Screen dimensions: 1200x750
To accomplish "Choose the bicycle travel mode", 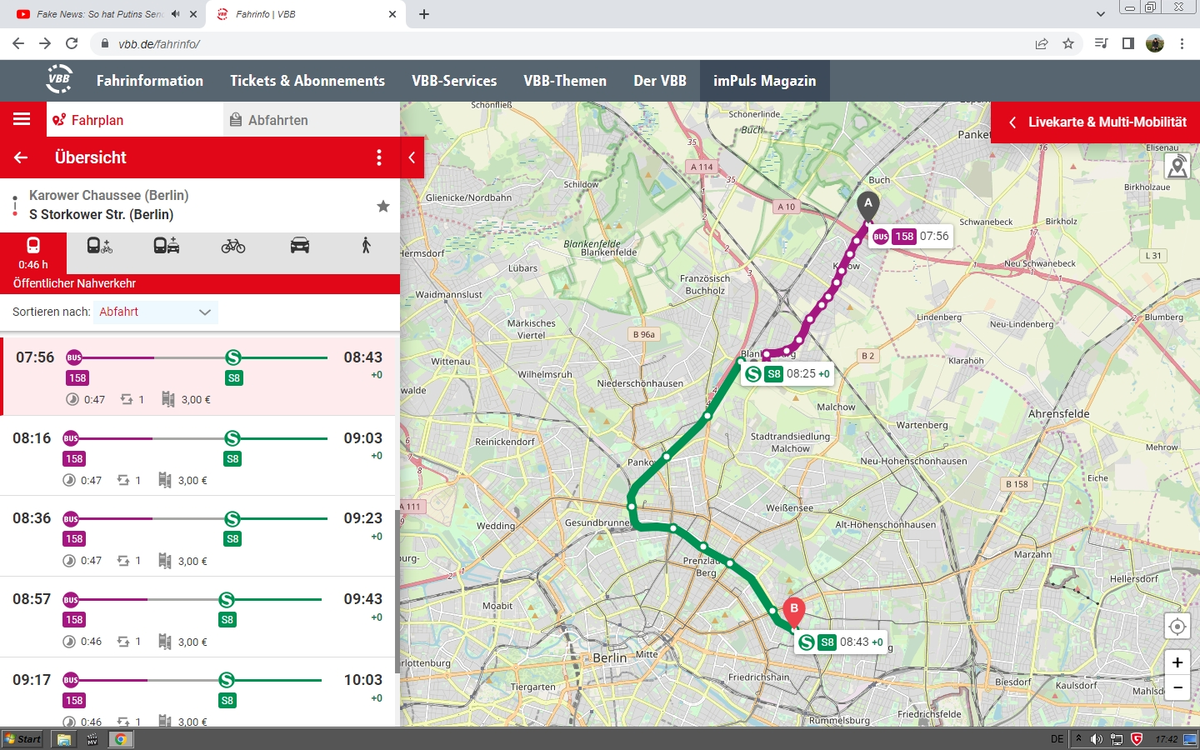I will [233, 245].
